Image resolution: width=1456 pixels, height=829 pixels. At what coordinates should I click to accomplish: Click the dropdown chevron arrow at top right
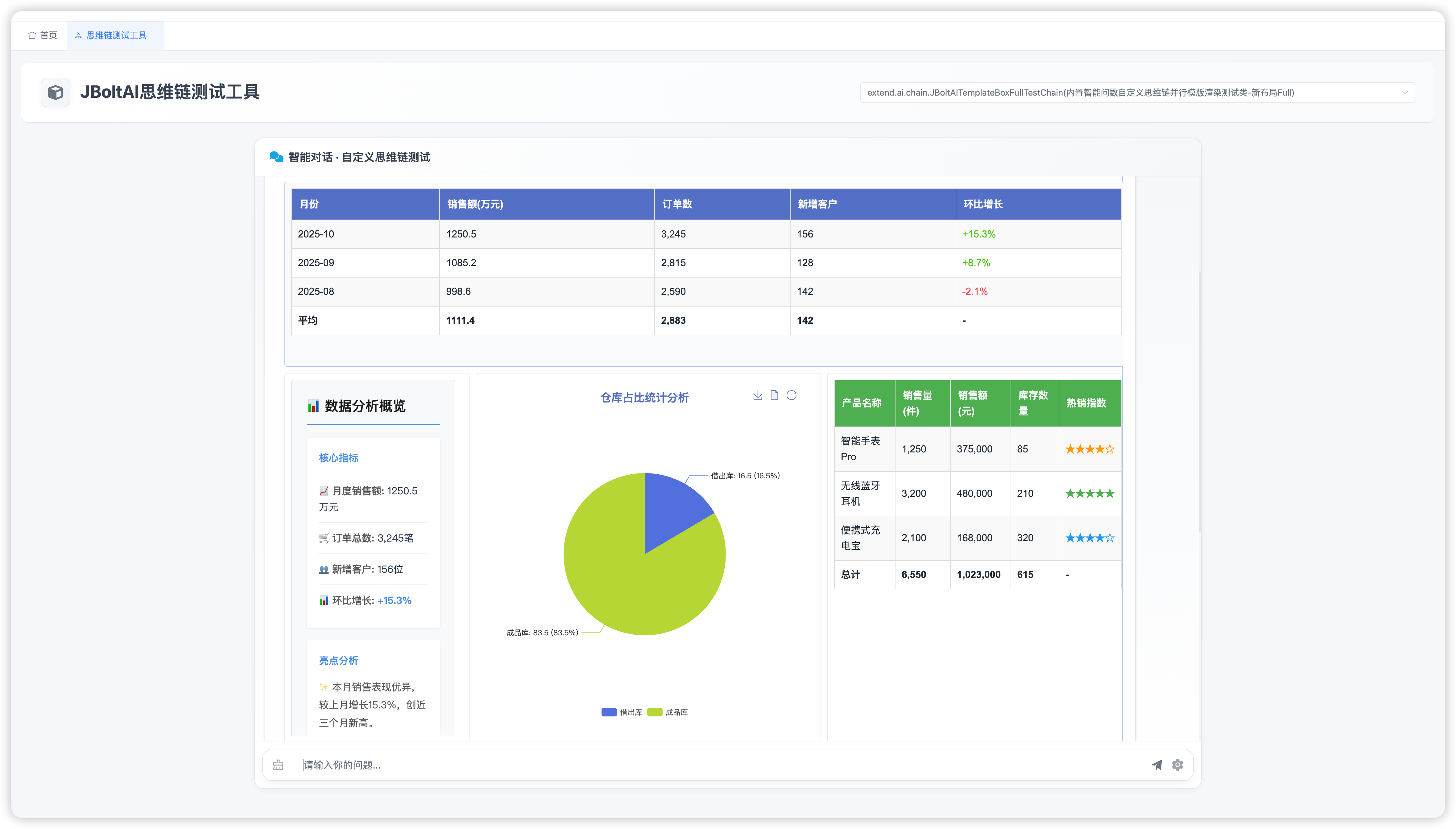coord(1404,93)
